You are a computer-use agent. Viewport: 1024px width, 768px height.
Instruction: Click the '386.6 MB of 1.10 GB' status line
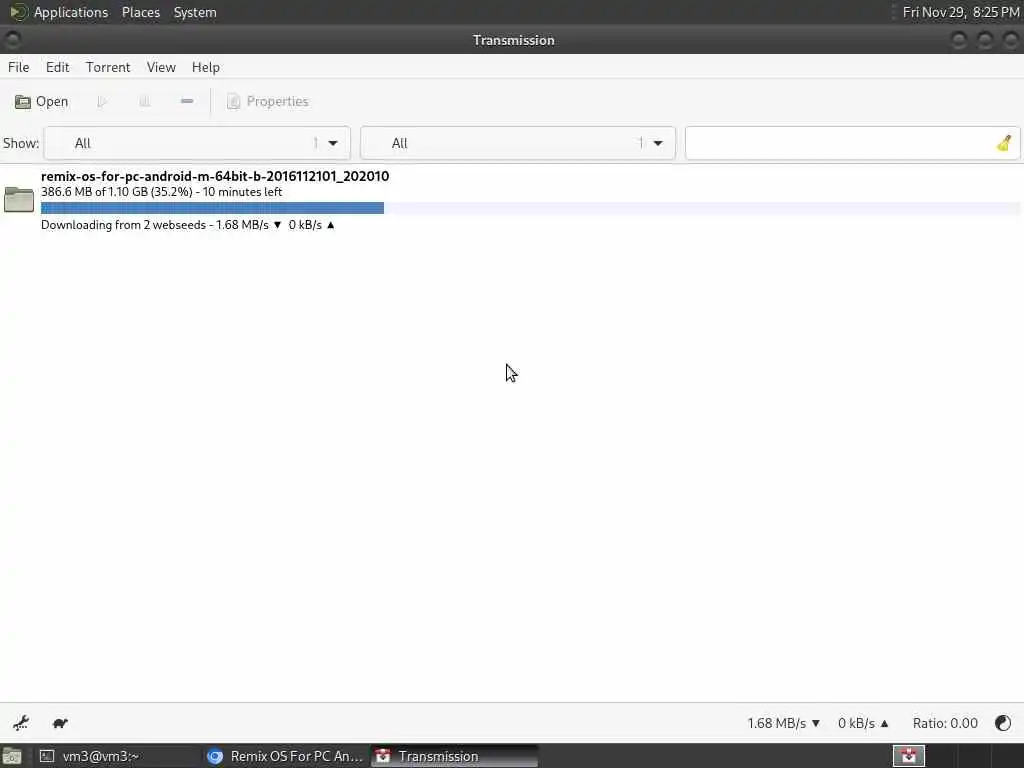pyautogui.click(x=161, y=192)
